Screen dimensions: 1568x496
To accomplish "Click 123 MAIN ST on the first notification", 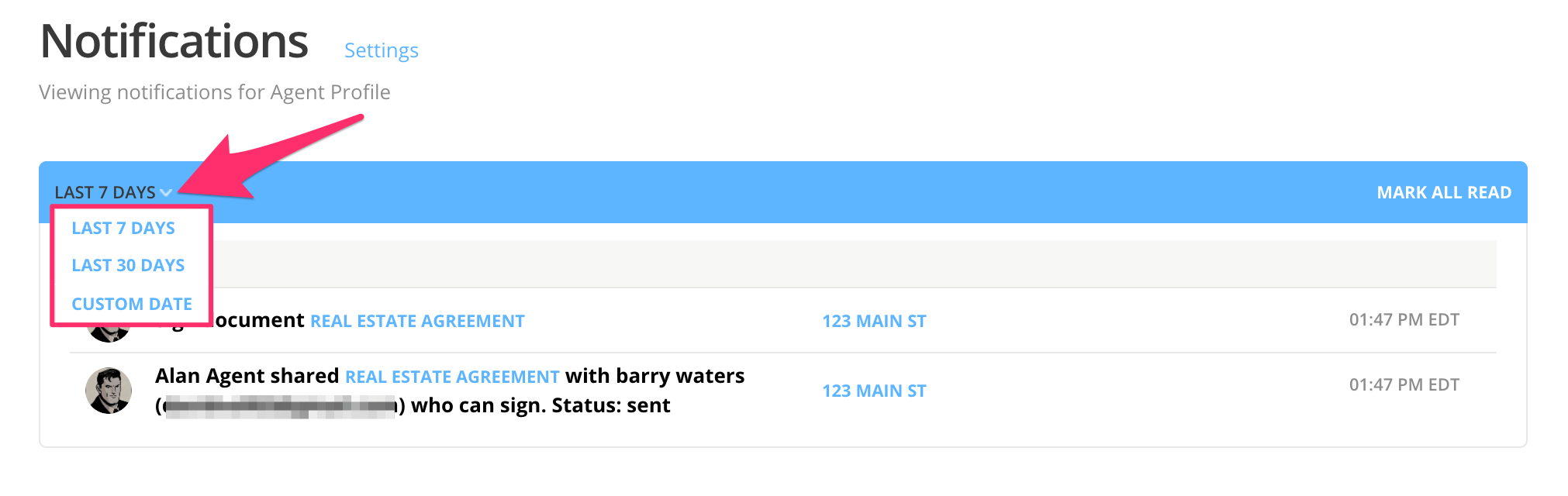I will tap(873, 320).
